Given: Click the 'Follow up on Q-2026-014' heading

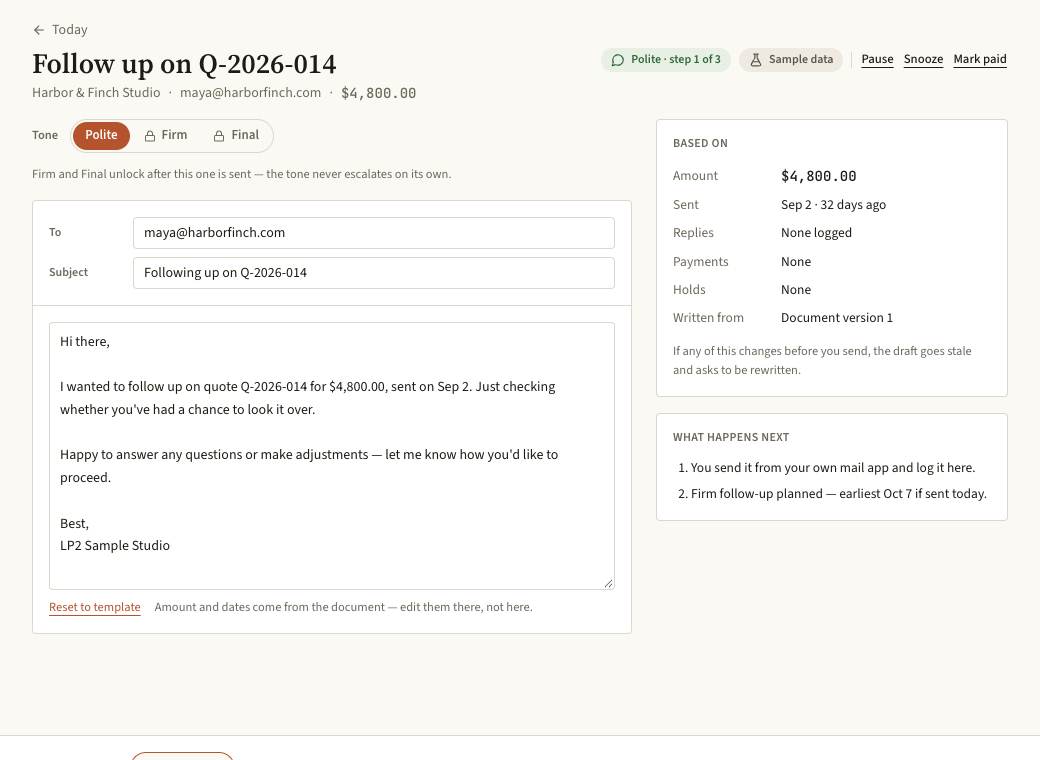Looking at the screenshot, I should (x=184, y=64).
